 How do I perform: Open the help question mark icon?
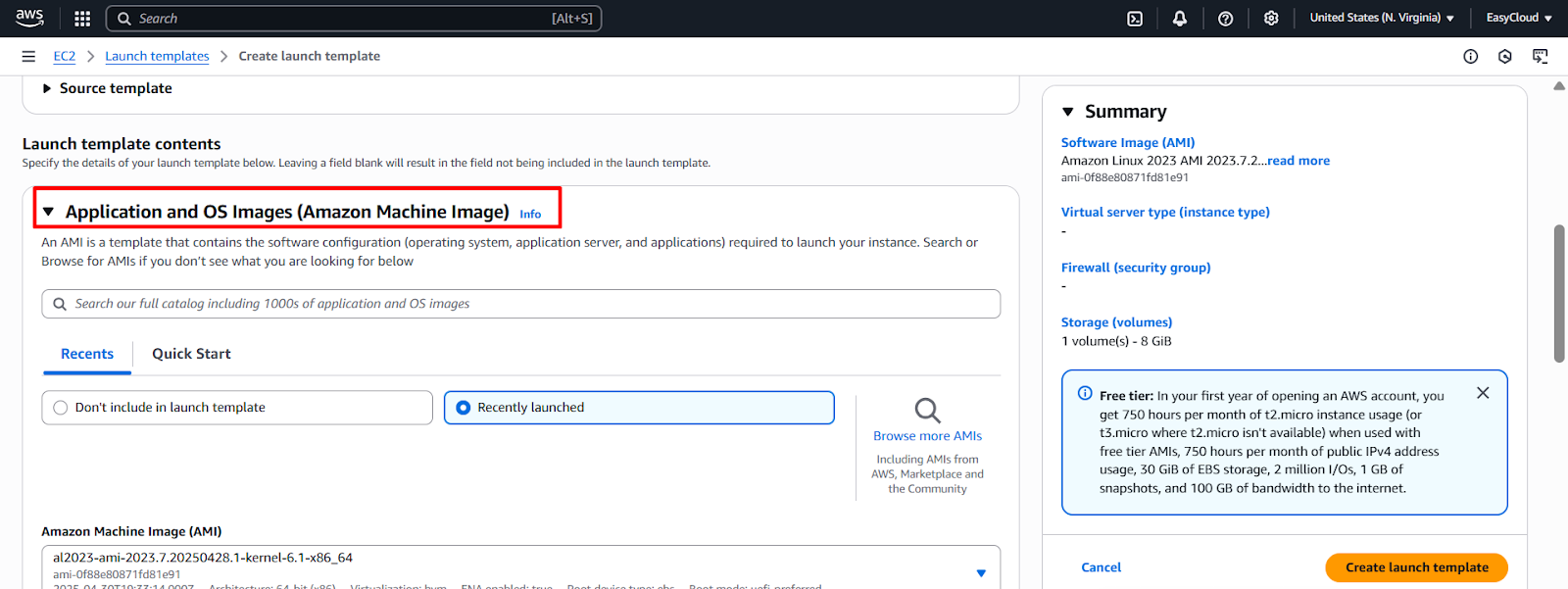pyautogui.click(x=1225, y=19)
